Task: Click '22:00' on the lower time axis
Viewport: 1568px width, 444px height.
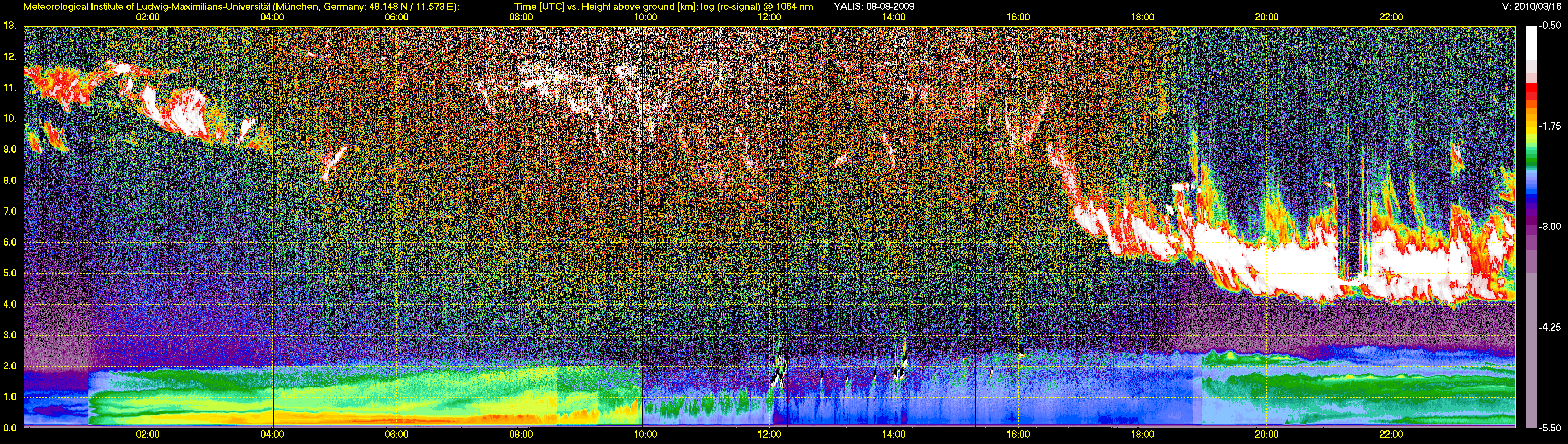Action: click(x=1391, y=434)
